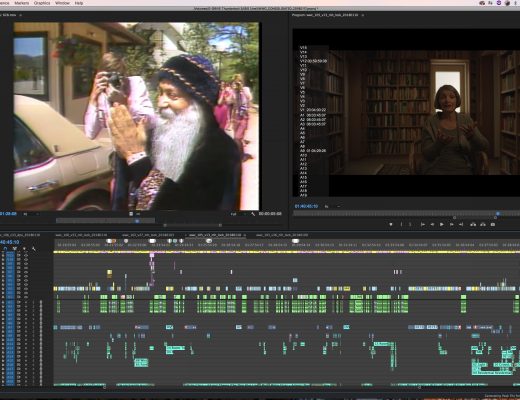This screenshot has height=400, width=520.
Task: Click the Source monitor settings wrench
Action: tap(253, 214)
